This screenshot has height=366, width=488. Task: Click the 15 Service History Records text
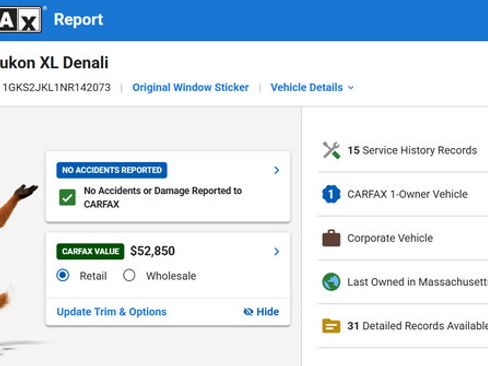pos(412,150)
